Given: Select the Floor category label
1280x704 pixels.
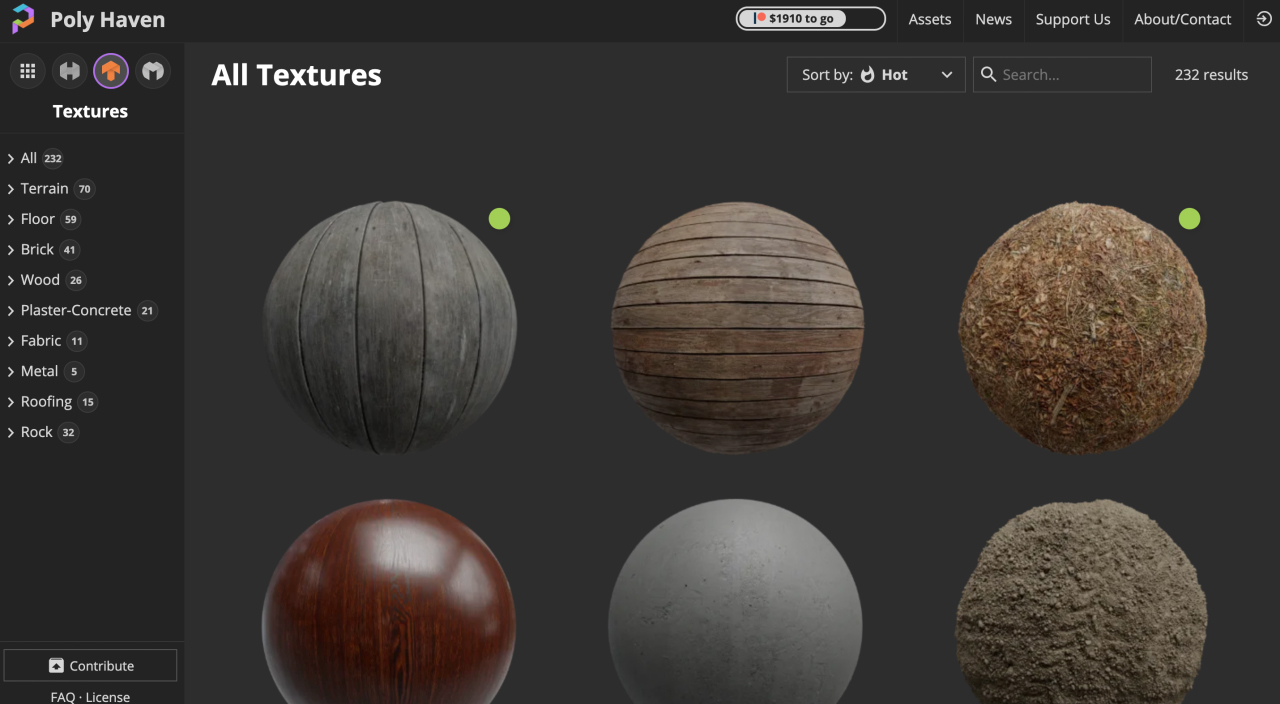Looking at the screenshot, I should (x=38, y=219).
